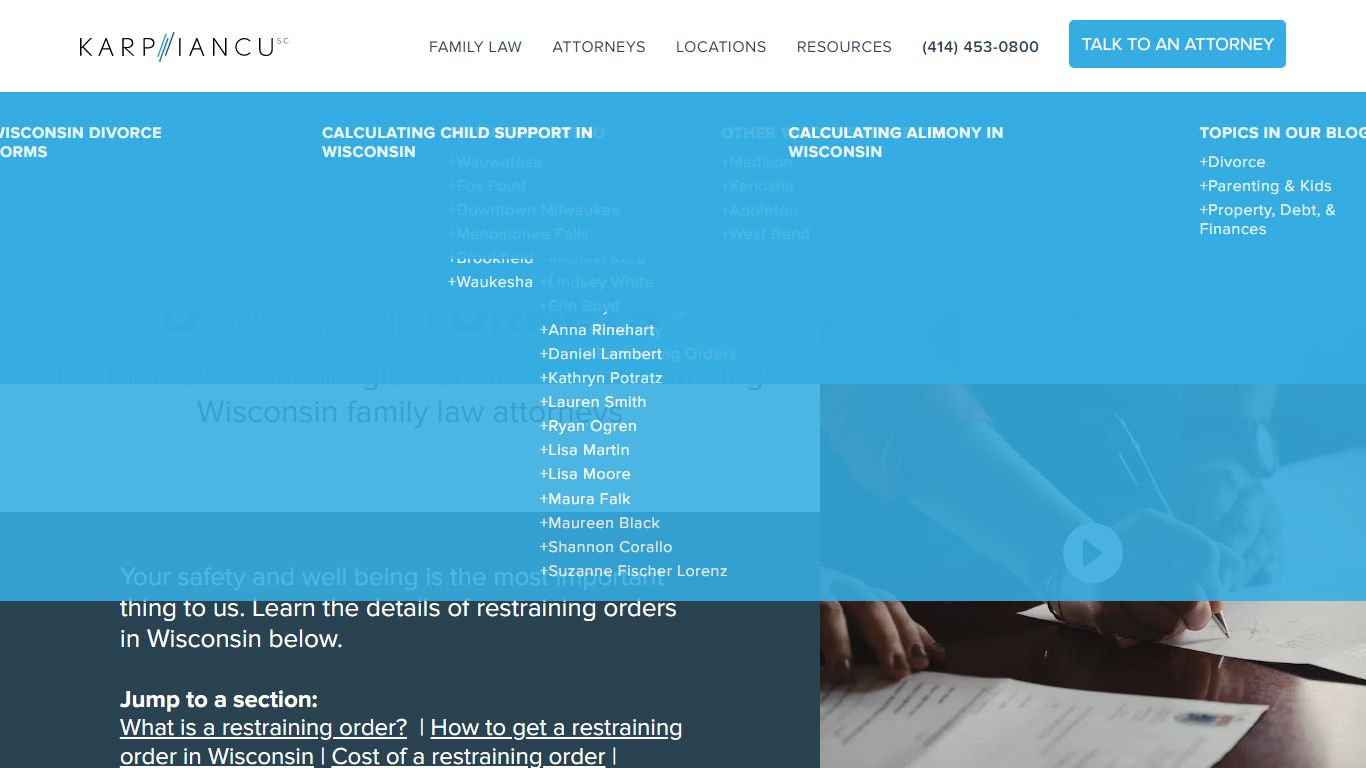Image resolution: width=1366 pixels, height=768 pixels.
Task: Jump to Cost of a restraining order
Action: (468, 756)
